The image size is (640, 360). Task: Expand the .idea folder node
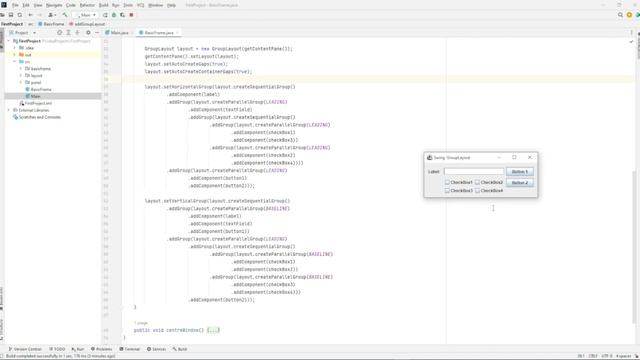[15, 48]
